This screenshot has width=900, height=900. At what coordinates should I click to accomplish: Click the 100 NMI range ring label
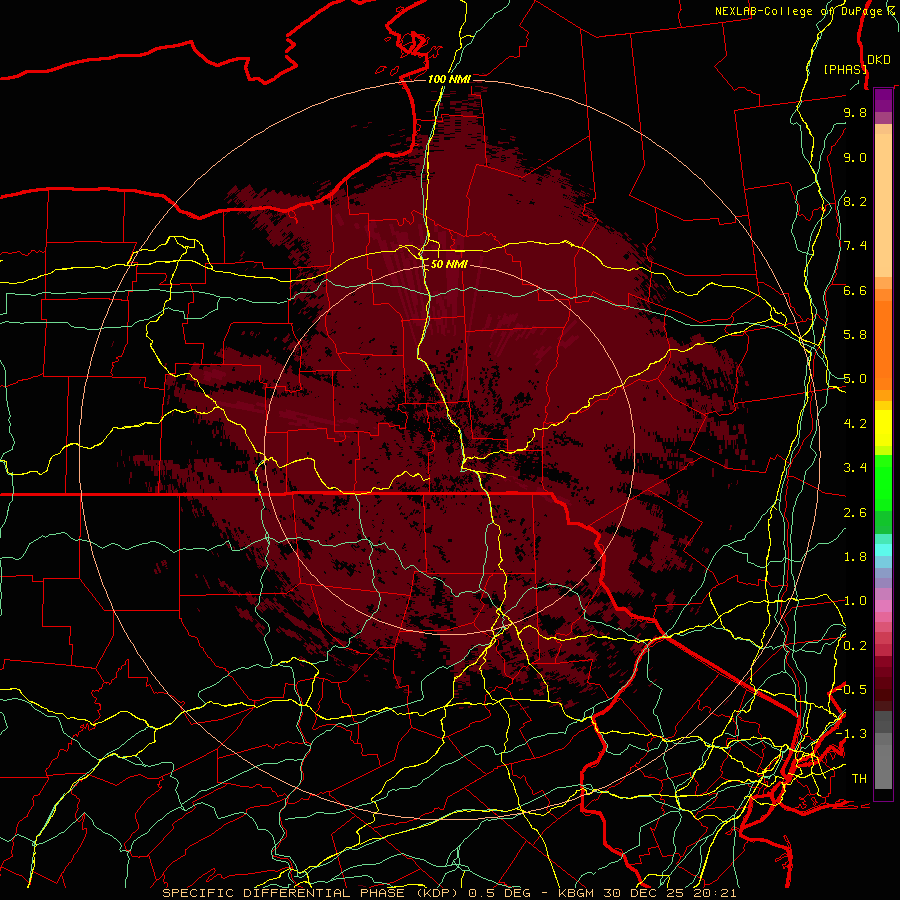coord(449,79)
